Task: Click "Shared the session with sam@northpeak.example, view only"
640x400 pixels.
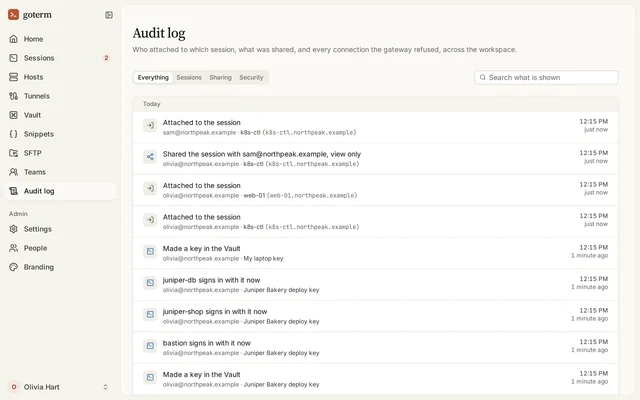Action: pyautogui.click(x=262, y=154)
